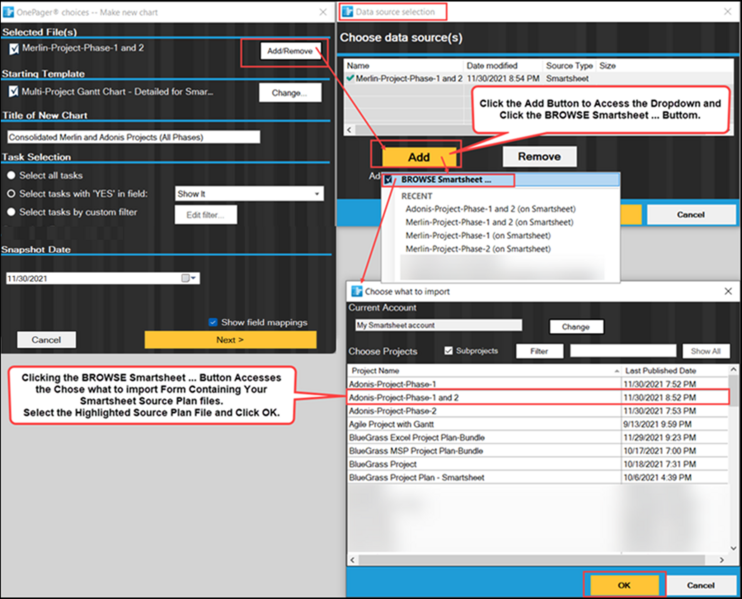Toggle the Show field mappings checkbox
This screenshot has height=599, width=742.
coord(213,322)
